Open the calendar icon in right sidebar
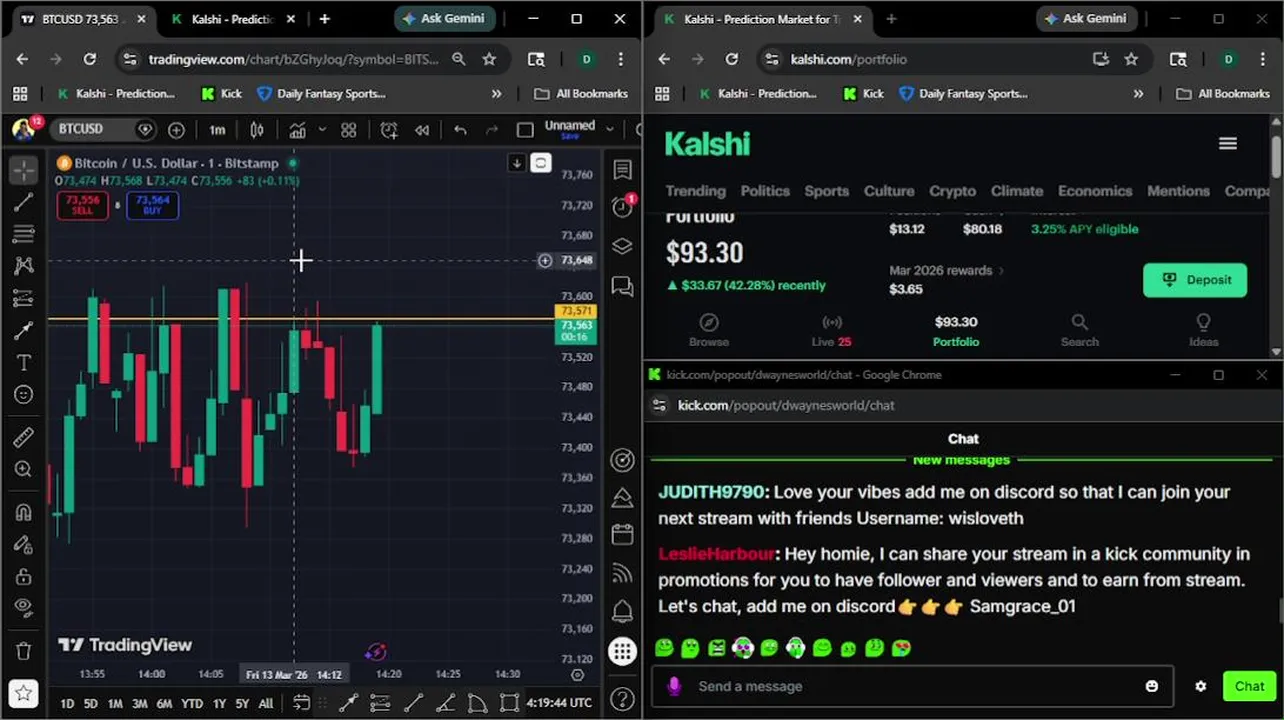Viewport: 1284px width, 720px height. pos(622,535)
